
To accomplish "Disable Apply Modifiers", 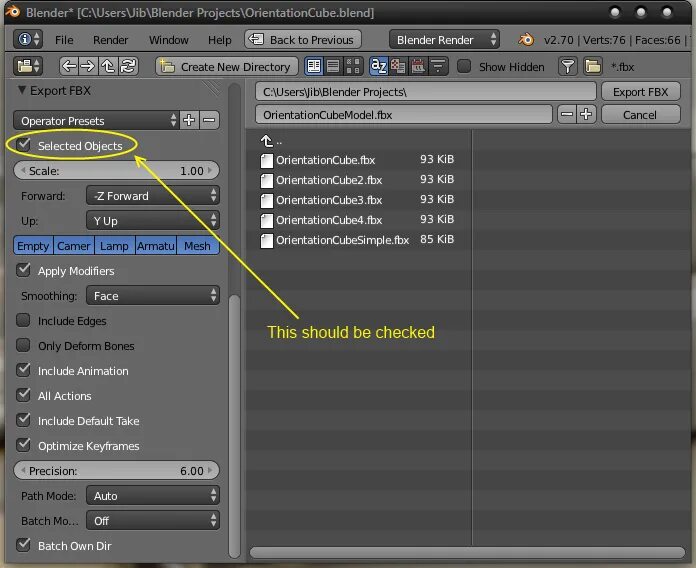I will coord(23,270).
